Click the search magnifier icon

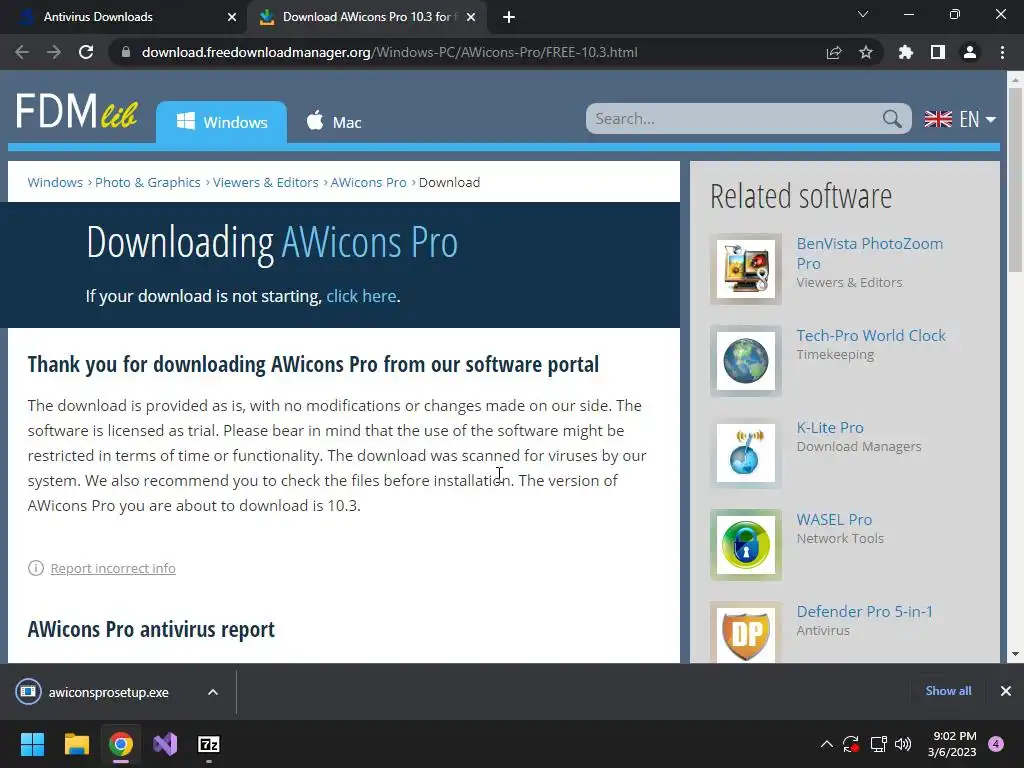pyautogui.click(x=891, y=119)
